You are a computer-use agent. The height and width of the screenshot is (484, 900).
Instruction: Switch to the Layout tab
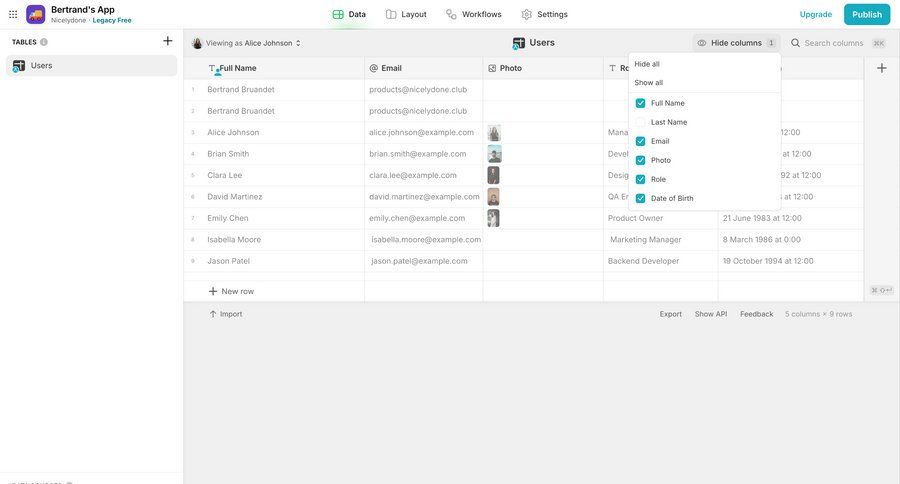pos(406,14)
